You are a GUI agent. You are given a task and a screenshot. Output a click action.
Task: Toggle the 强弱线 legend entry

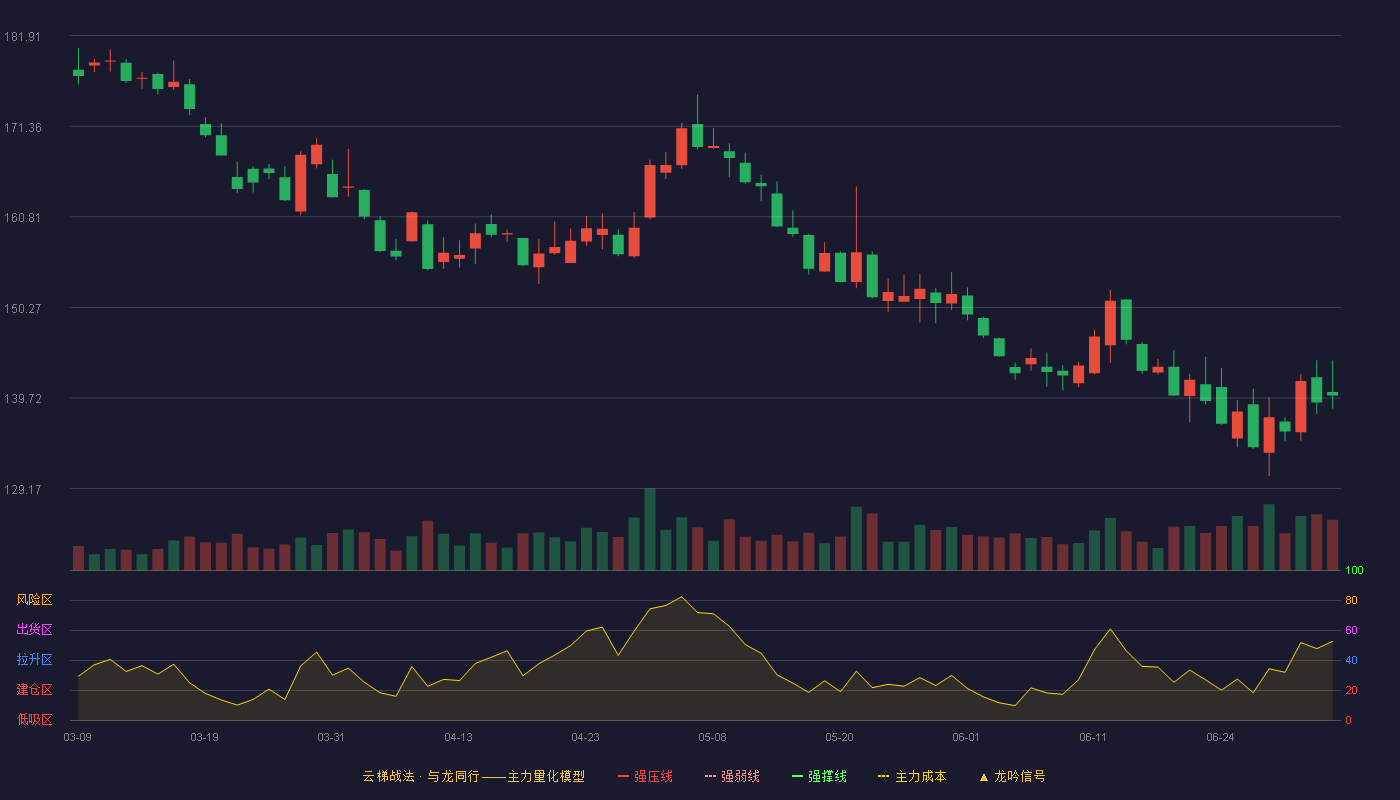point(732,776)
